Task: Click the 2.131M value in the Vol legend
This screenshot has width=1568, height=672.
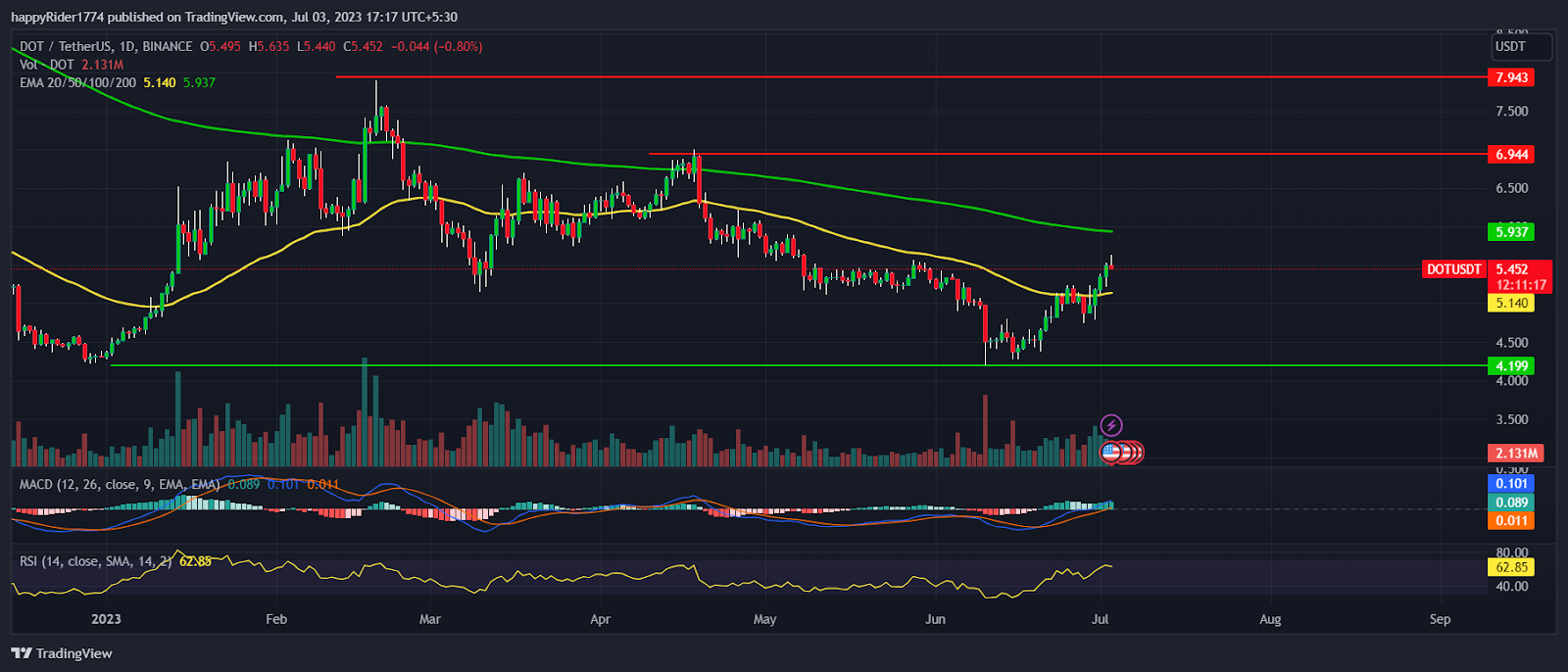Action: (x=103, y=65)
